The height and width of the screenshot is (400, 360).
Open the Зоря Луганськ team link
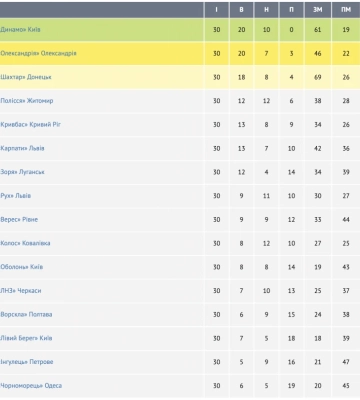pyautogui.click(x=22, y=172)
